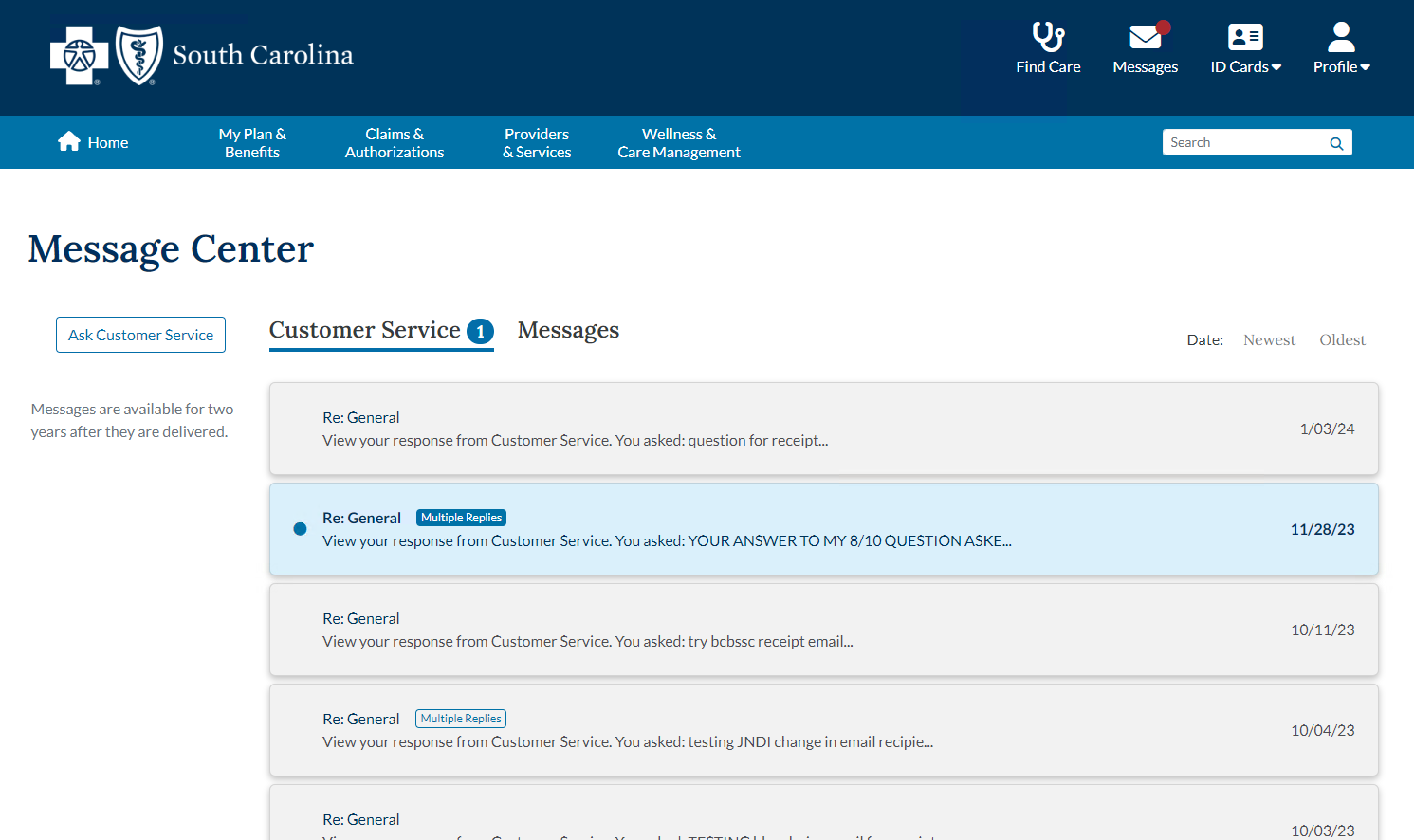Click the BlueShield shield logo icon
Viewport: 1414px width, 840px height.
point(139,55)
